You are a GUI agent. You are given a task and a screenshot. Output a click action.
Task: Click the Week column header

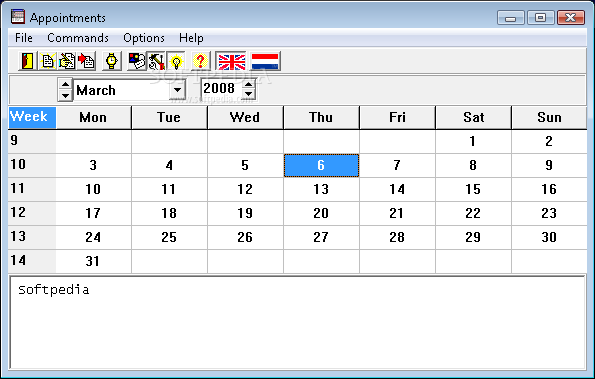pos(32,118)
